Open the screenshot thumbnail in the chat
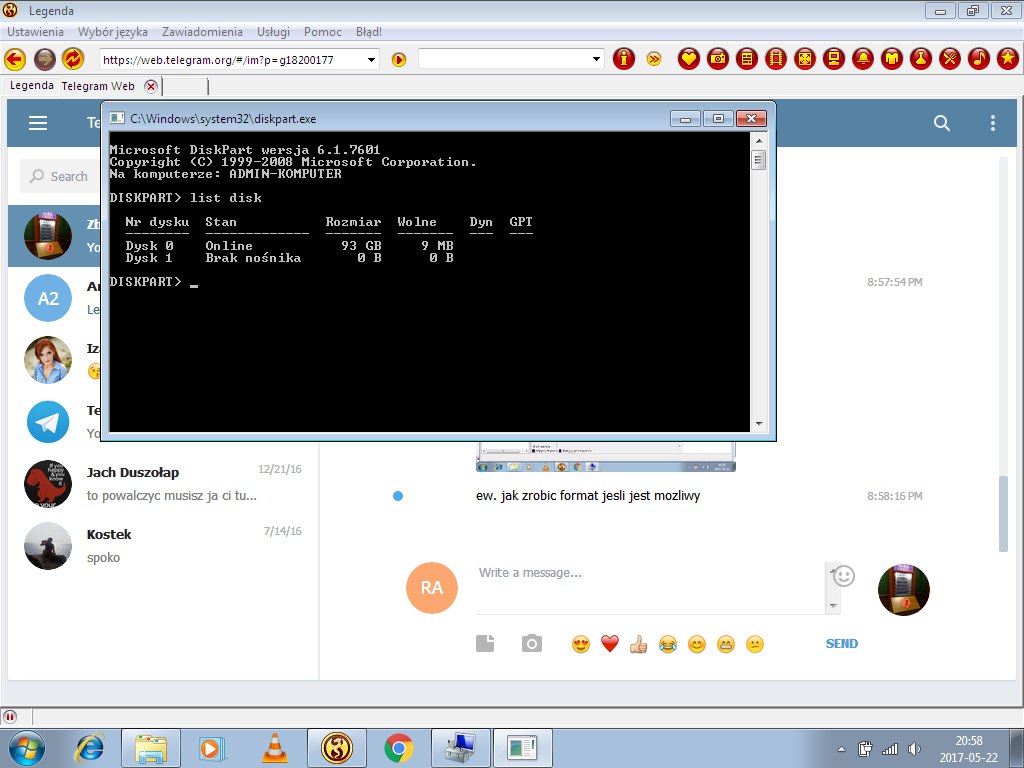 (605, 456)
